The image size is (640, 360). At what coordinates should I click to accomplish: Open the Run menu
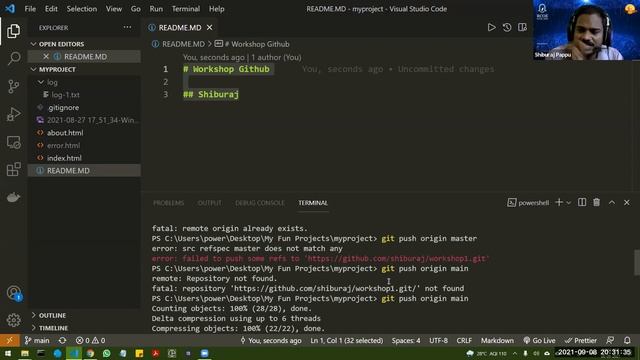point(156,9)
